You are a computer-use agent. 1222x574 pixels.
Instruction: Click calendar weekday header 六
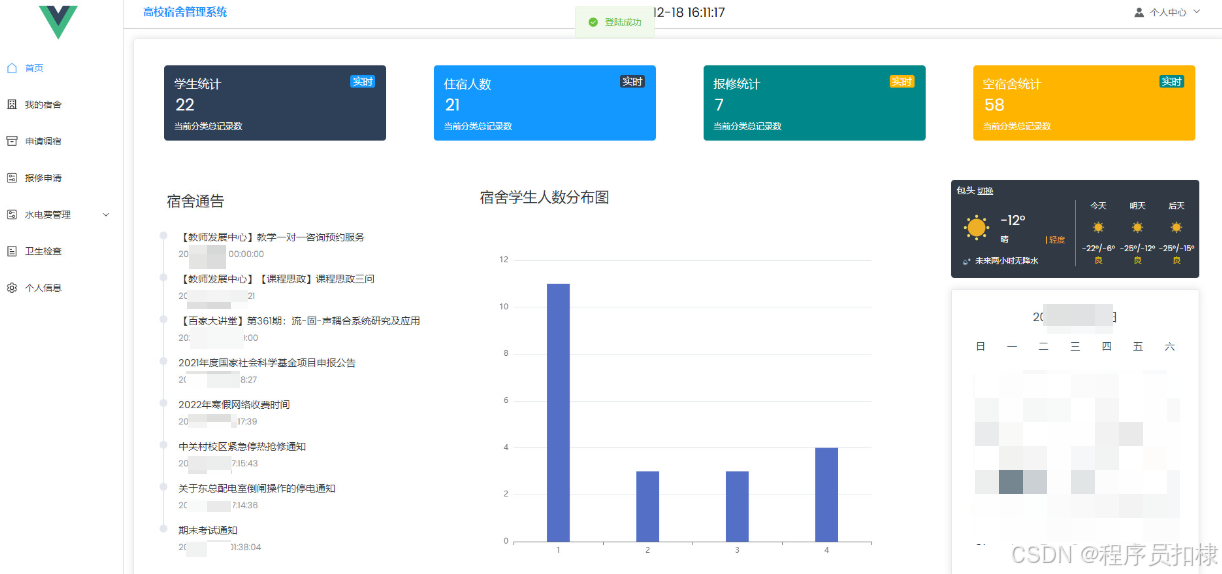point(1169,346)
